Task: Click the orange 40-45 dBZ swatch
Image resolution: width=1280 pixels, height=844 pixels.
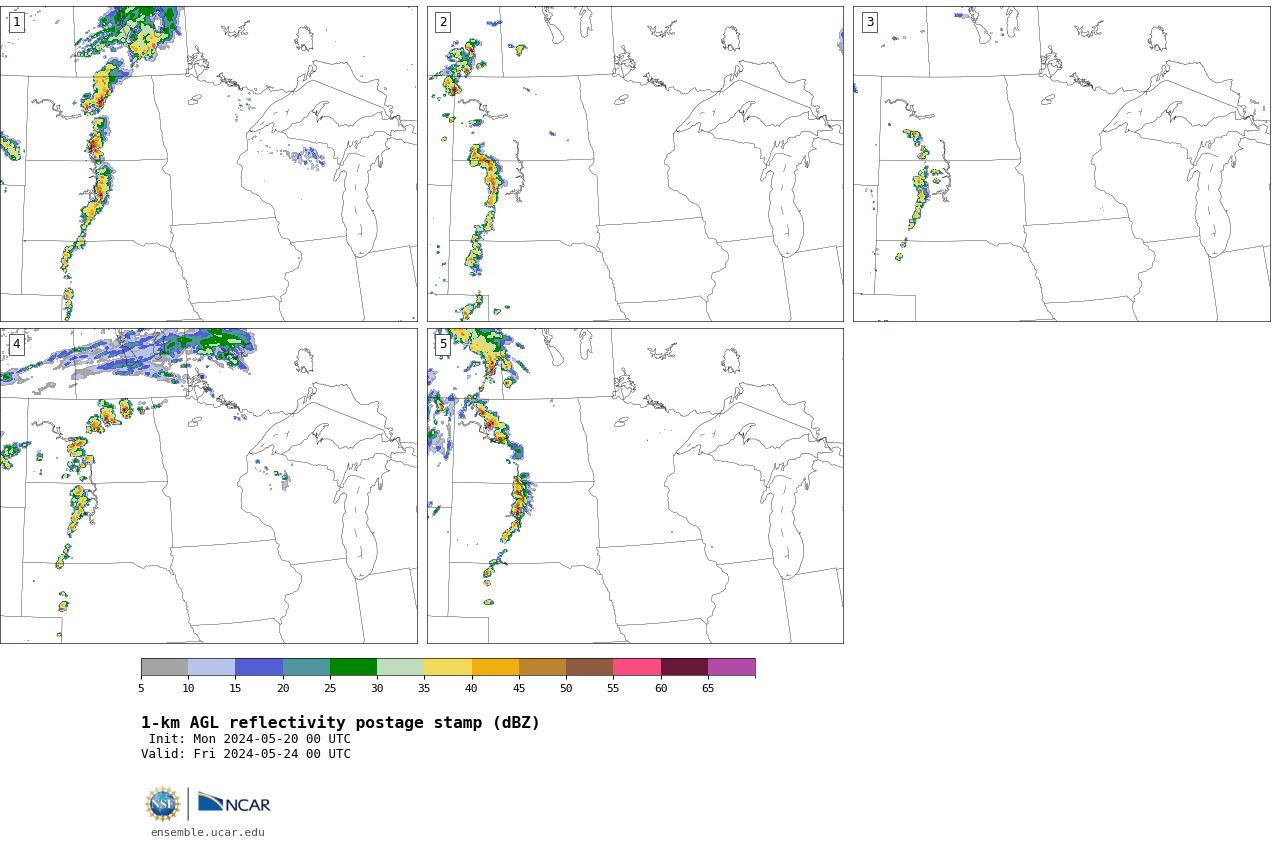Action: [x=495, y=667]
